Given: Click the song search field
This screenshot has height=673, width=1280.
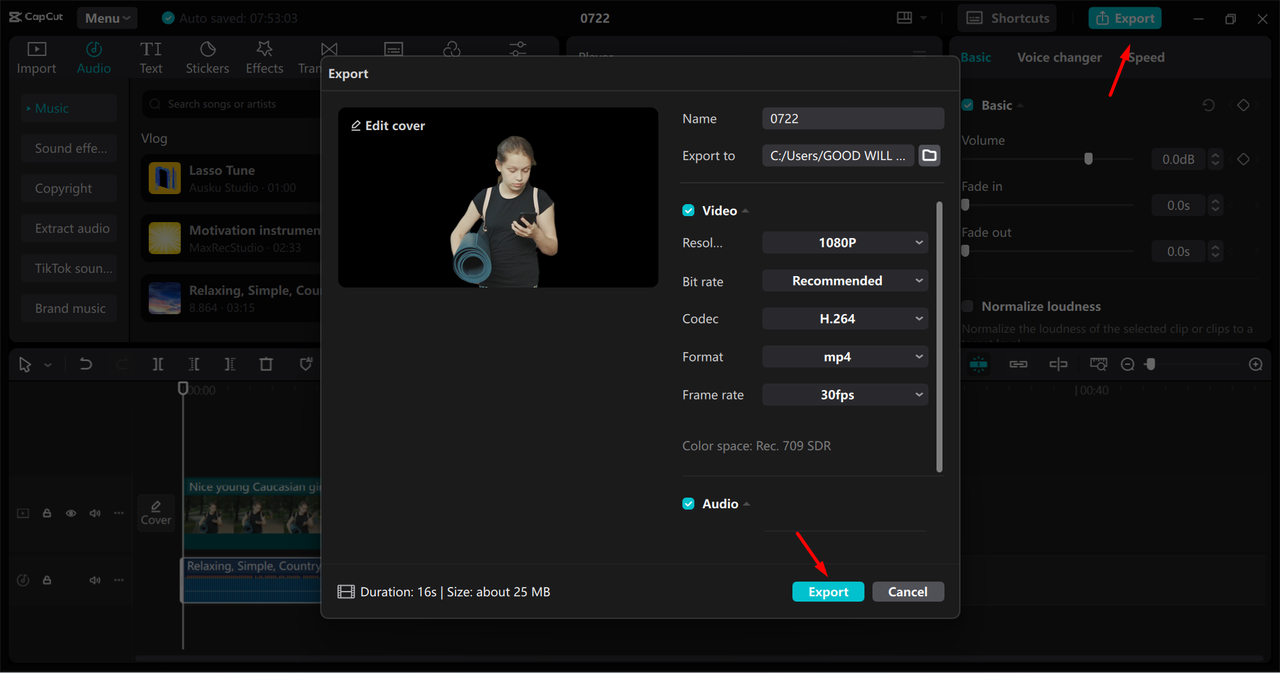Looking at the screenshot, I should (x=231, y=104).
